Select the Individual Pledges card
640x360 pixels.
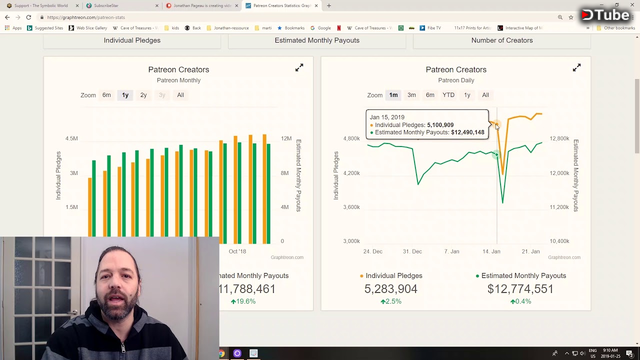(132, 41)
